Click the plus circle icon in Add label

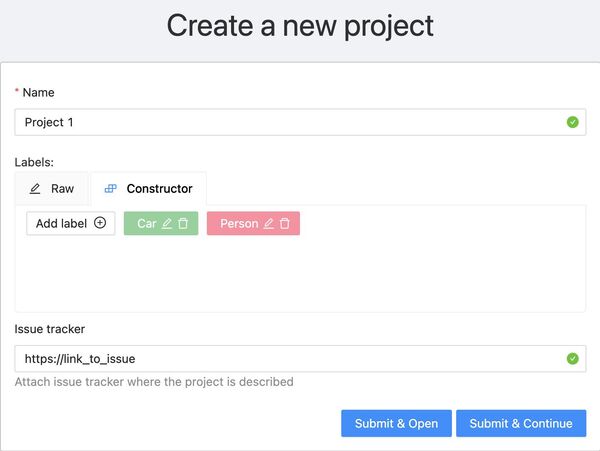point(100,224)
